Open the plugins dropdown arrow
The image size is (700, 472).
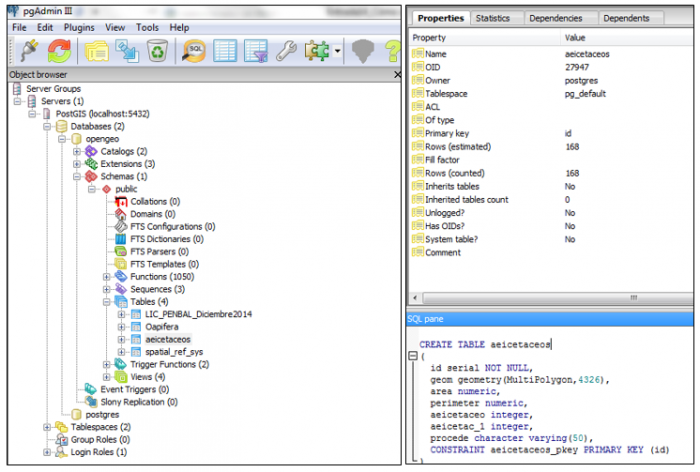pos(338,51)
